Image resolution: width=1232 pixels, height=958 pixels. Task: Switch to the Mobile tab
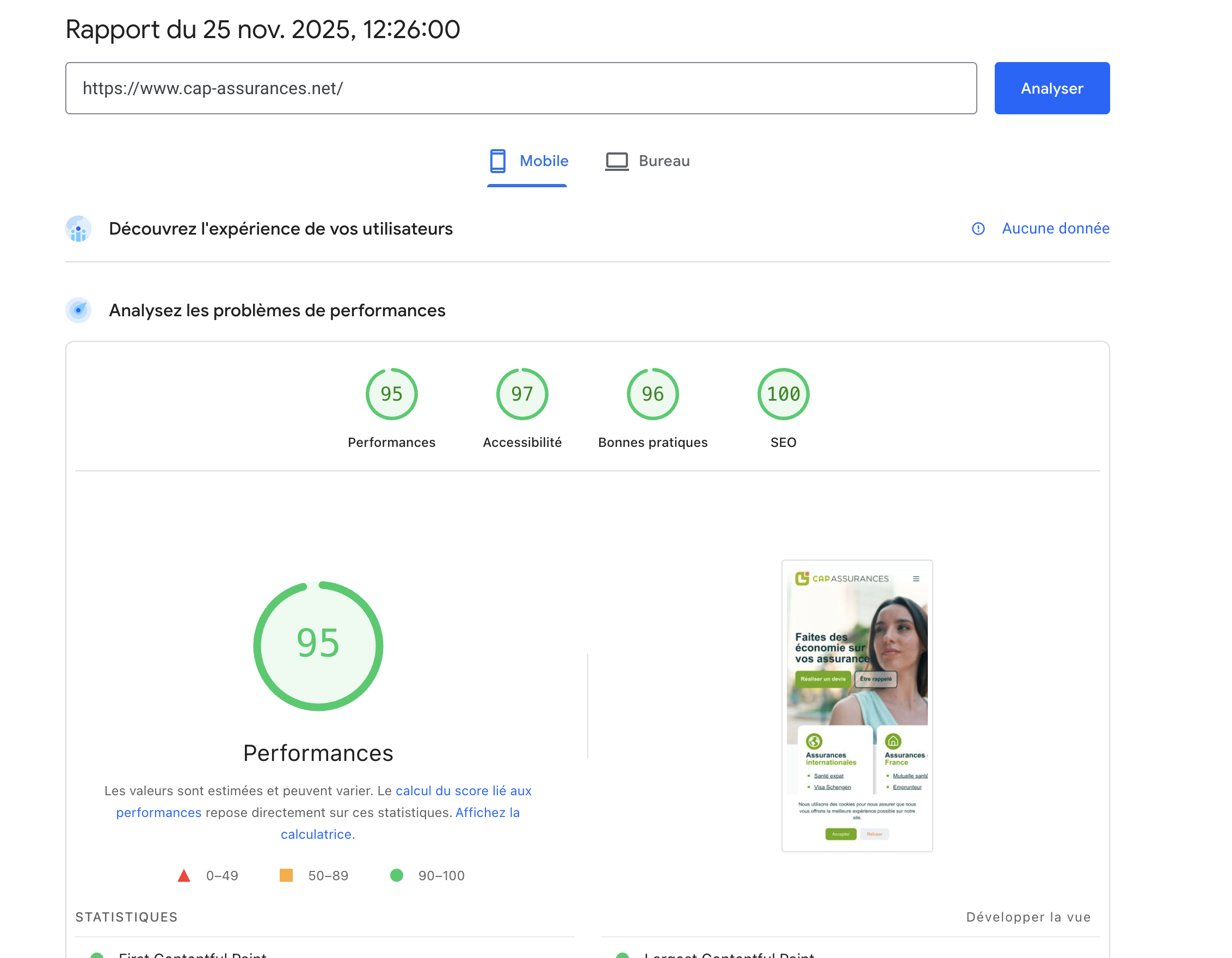(543, 161)
